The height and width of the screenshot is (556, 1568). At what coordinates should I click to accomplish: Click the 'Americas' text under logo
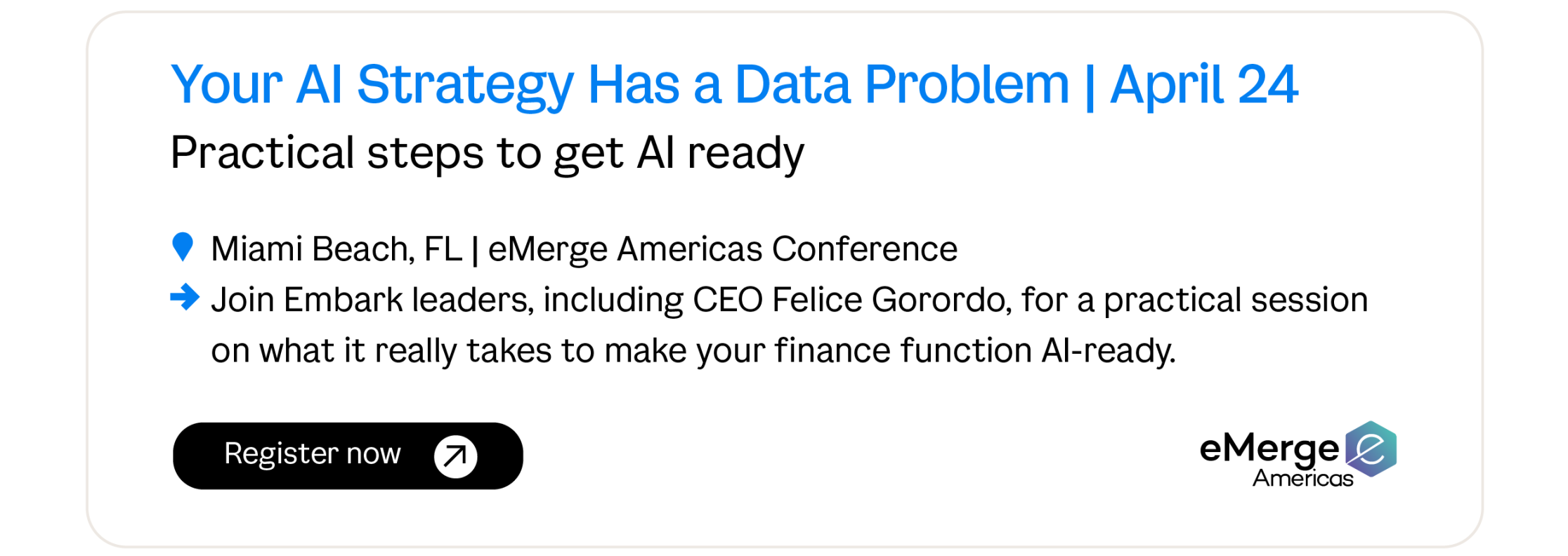pos(1302,479)
